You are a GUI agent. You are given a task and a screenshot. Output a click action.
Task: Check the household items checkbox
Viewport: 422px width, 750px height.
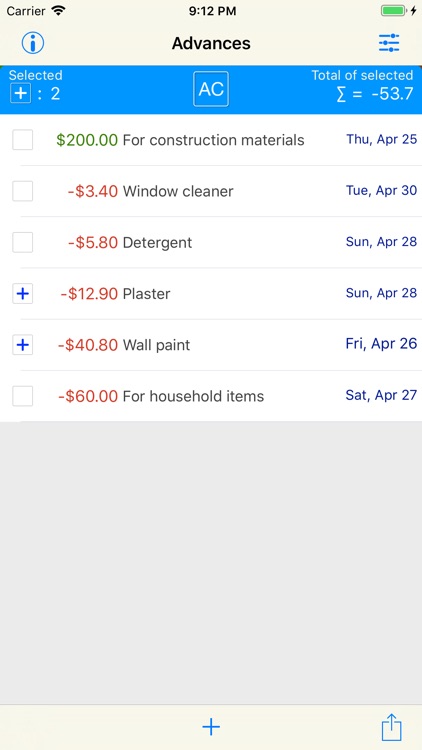[x=22, y=396]
